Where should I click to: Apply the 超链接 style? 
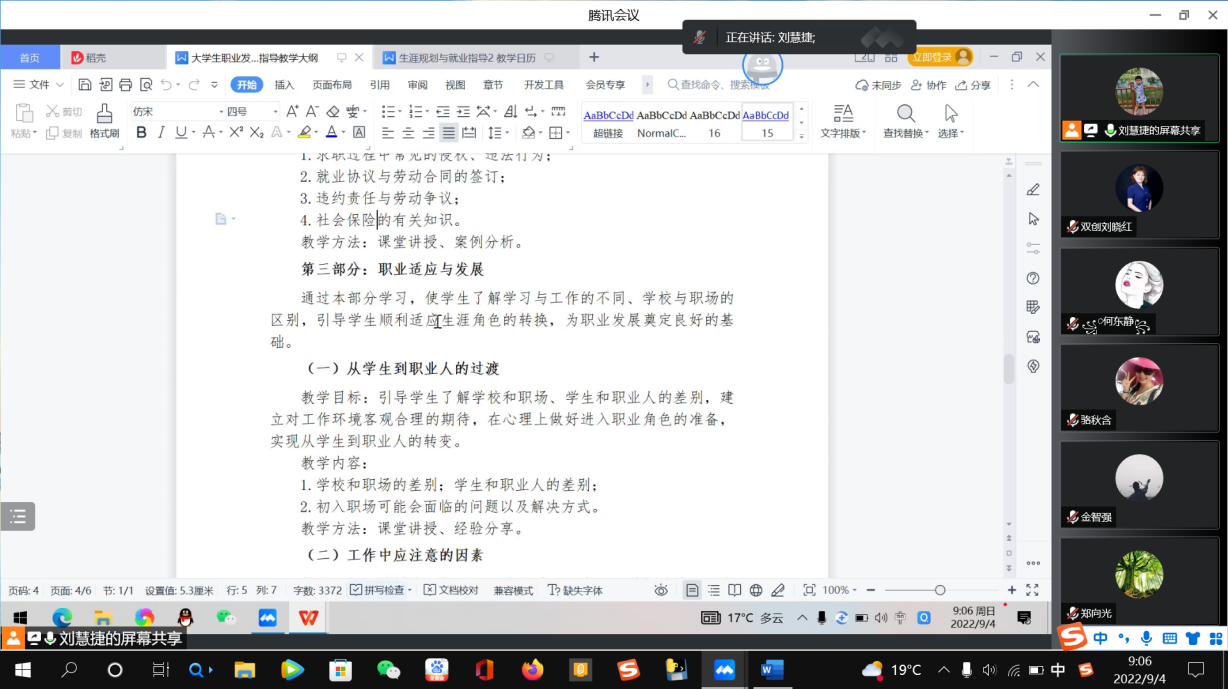[608, 122]
